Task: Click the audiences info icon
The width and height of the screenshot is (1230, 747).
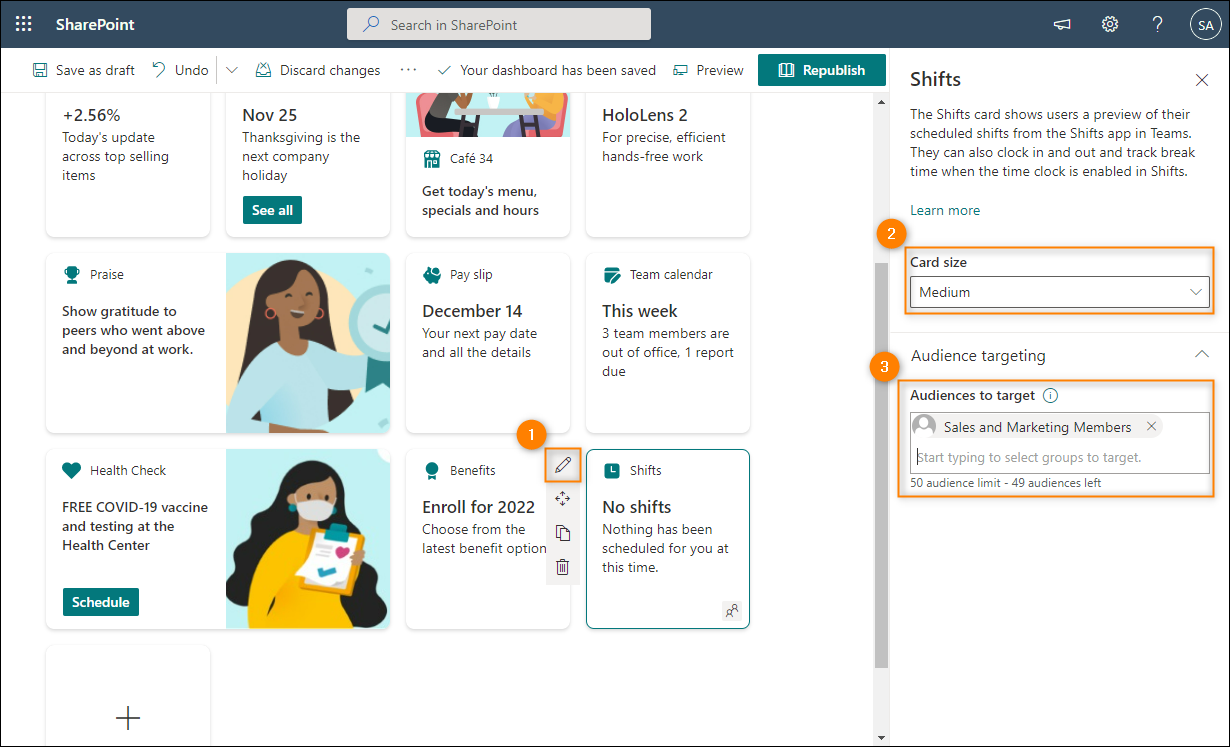Action: (x=1051, y=395)
